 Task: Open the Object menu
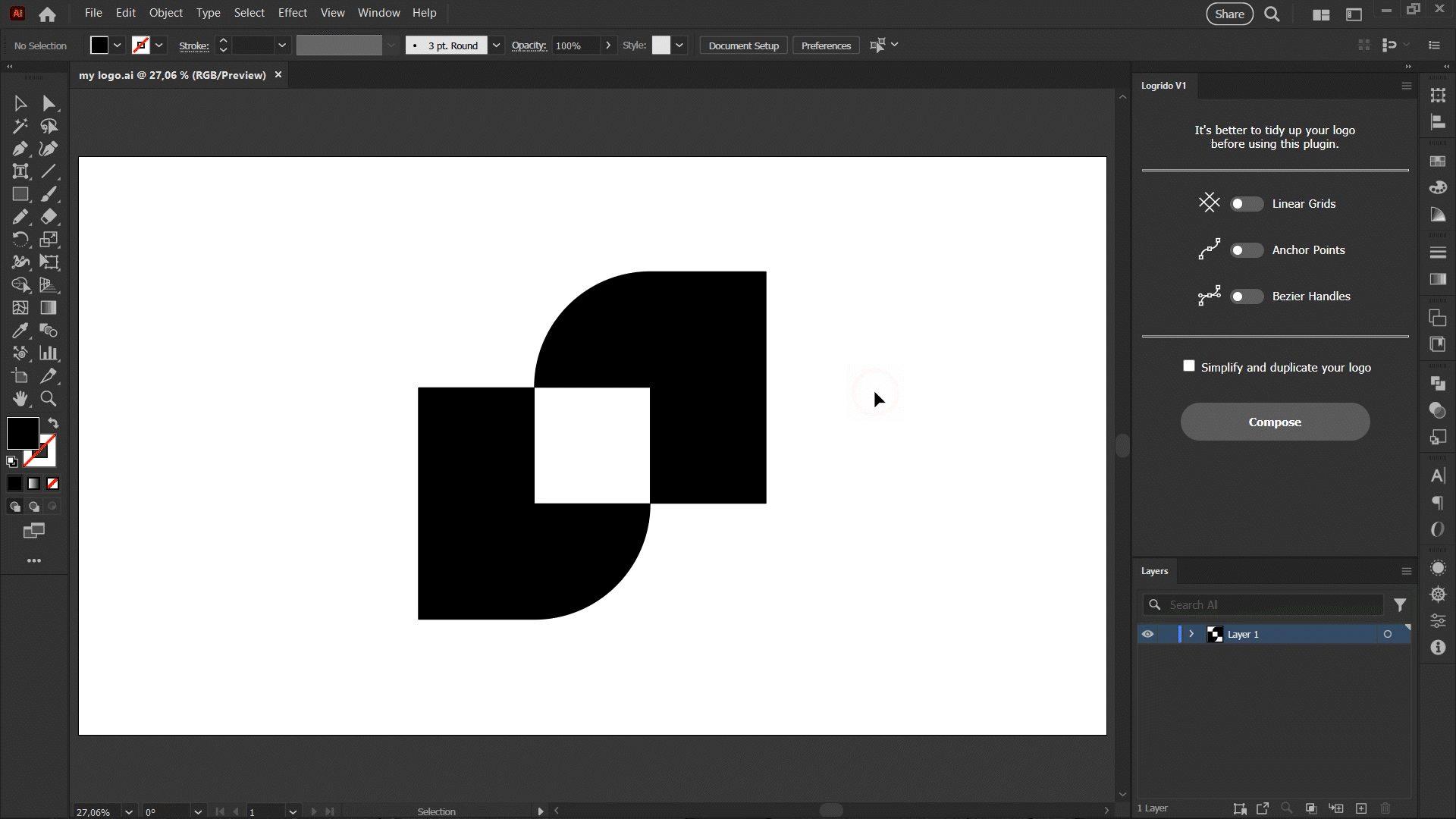pos(165,13)
